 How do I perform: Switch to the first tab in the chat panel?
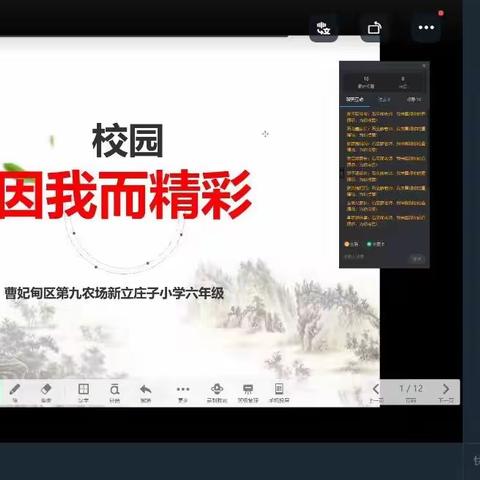pyautogui.click(x=355, y=99)
